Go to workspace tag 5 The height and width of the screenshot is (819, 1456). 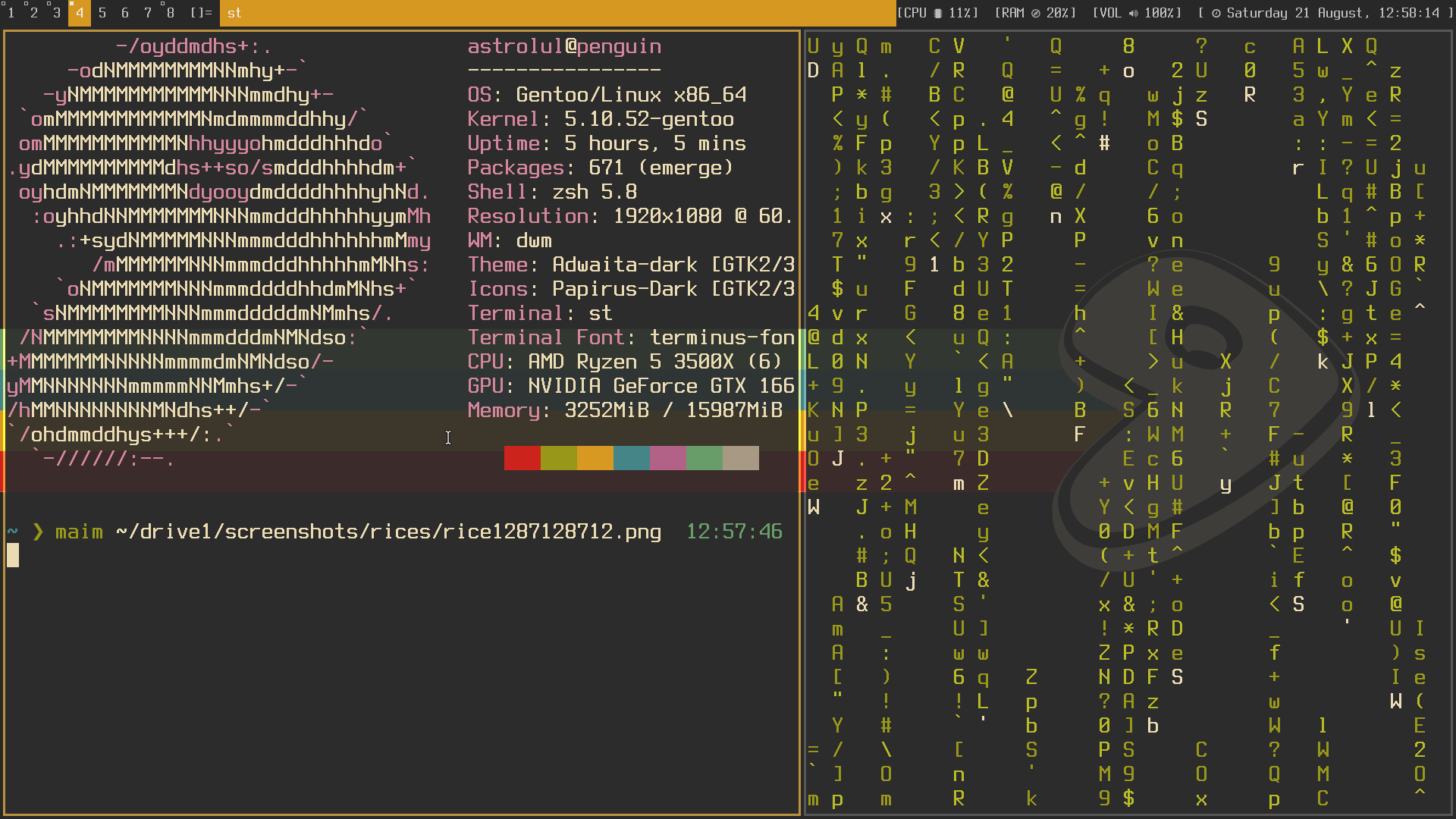tap(102, 13)
